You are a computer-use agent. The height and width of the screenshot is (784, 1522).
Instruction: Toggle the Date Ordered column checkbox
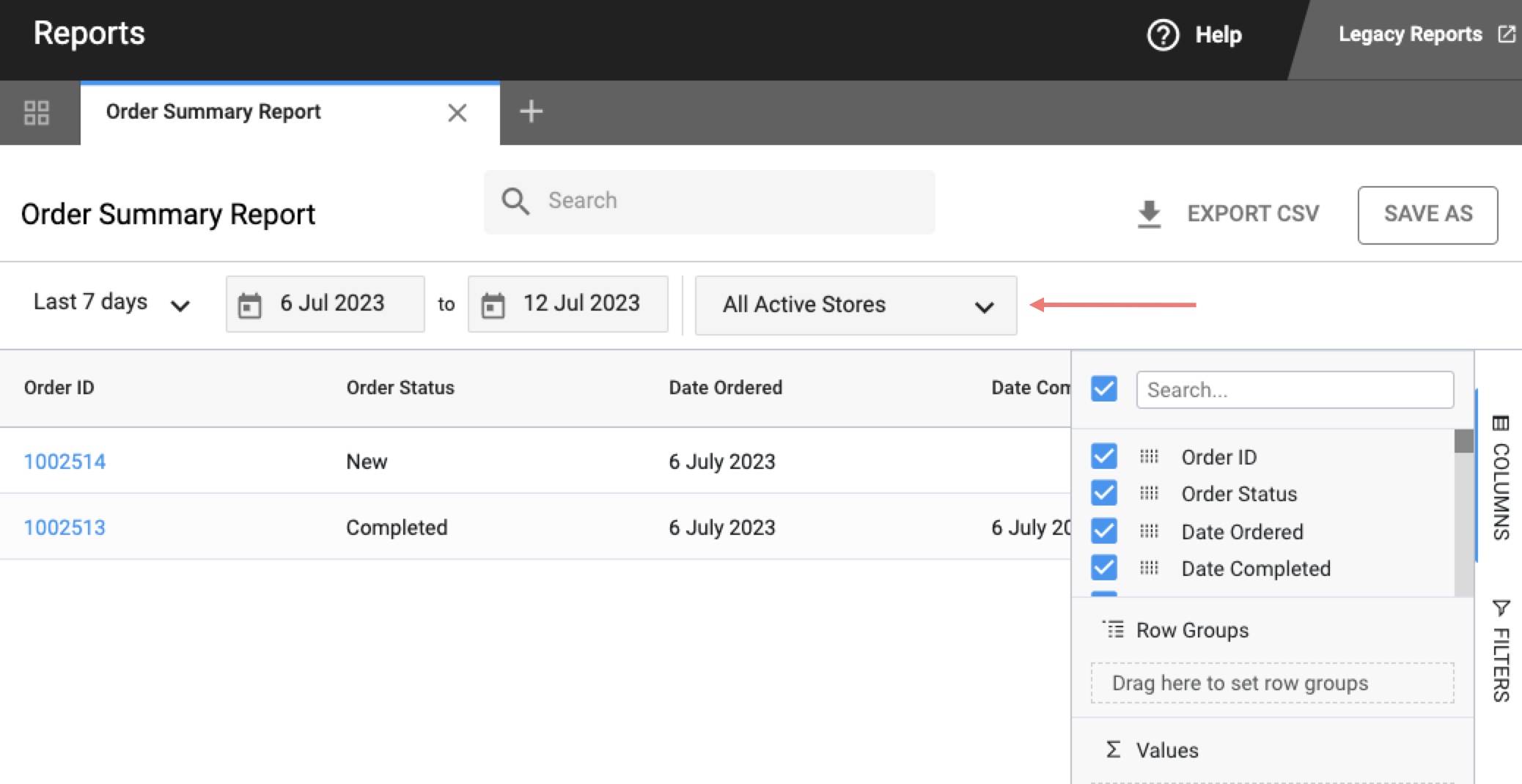point(1104,531)
